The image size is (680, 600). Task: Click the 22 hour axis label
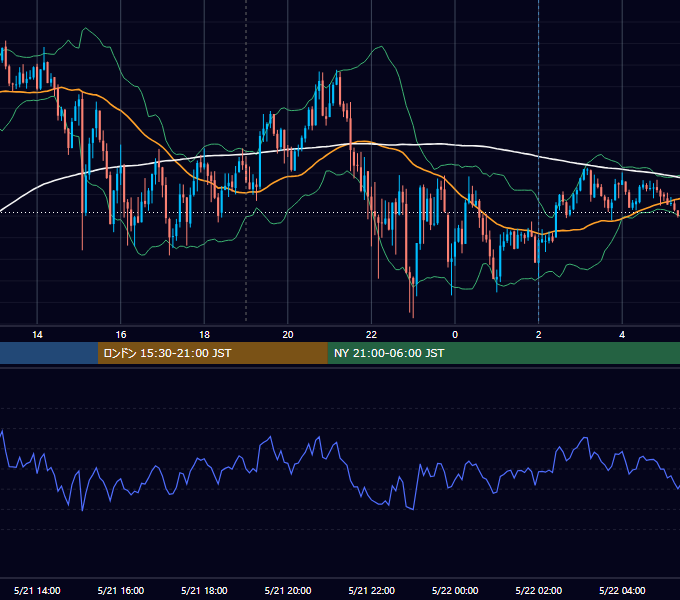click(x=371, y=335)
